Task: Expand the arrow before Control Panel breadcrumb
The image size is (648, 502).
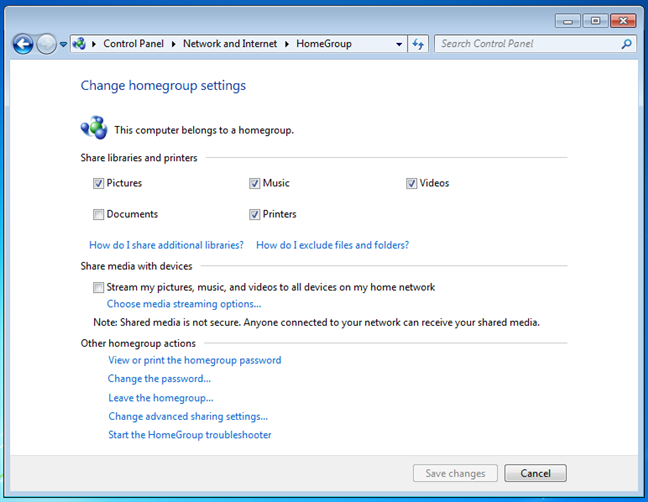Action: (x=94, y=44)
